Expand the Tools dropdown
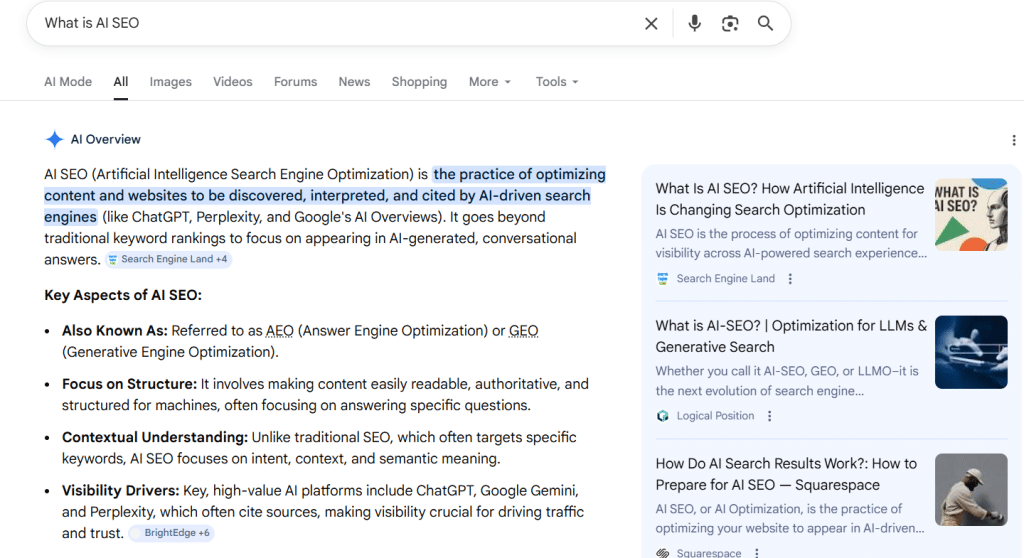This screenshot has width=1024, height=558. click(x=557, y=82)
